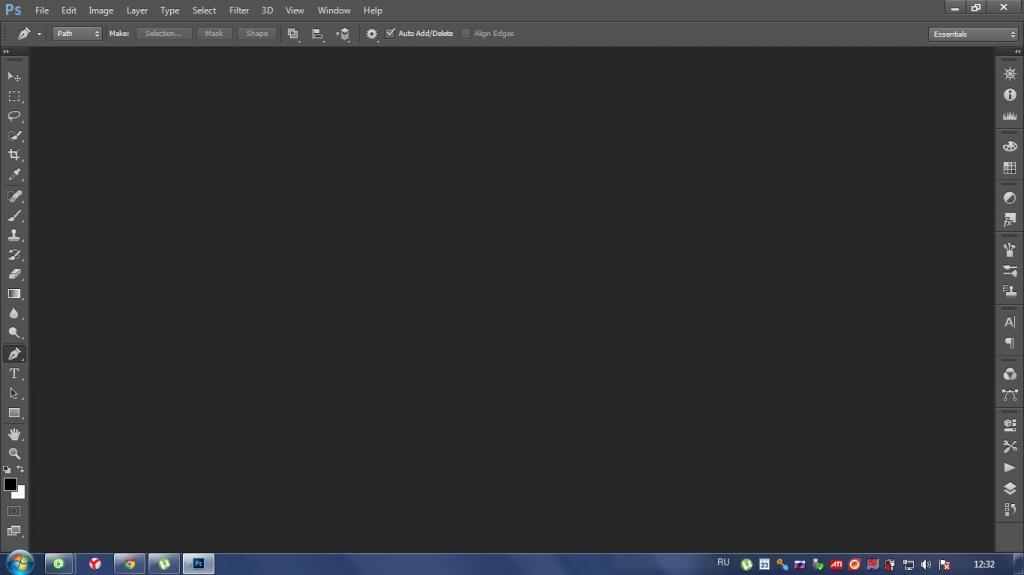Click the Make Mask button
1024x575 pixels.
(x=214, y=33)
